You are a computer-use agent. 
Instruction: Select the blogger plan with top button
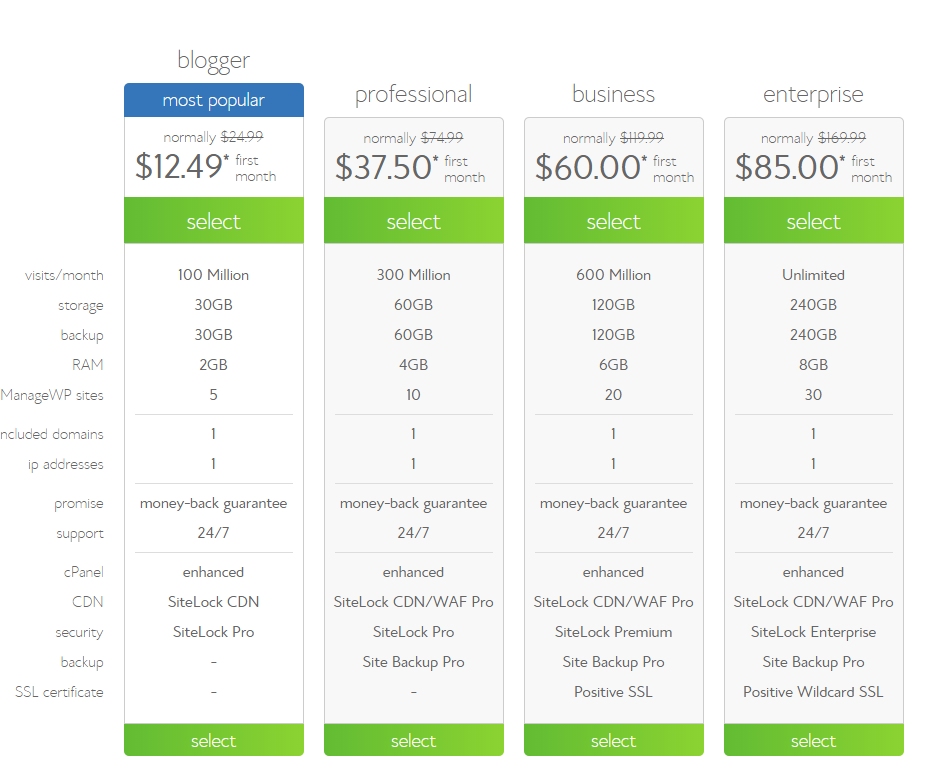point(213,220)
